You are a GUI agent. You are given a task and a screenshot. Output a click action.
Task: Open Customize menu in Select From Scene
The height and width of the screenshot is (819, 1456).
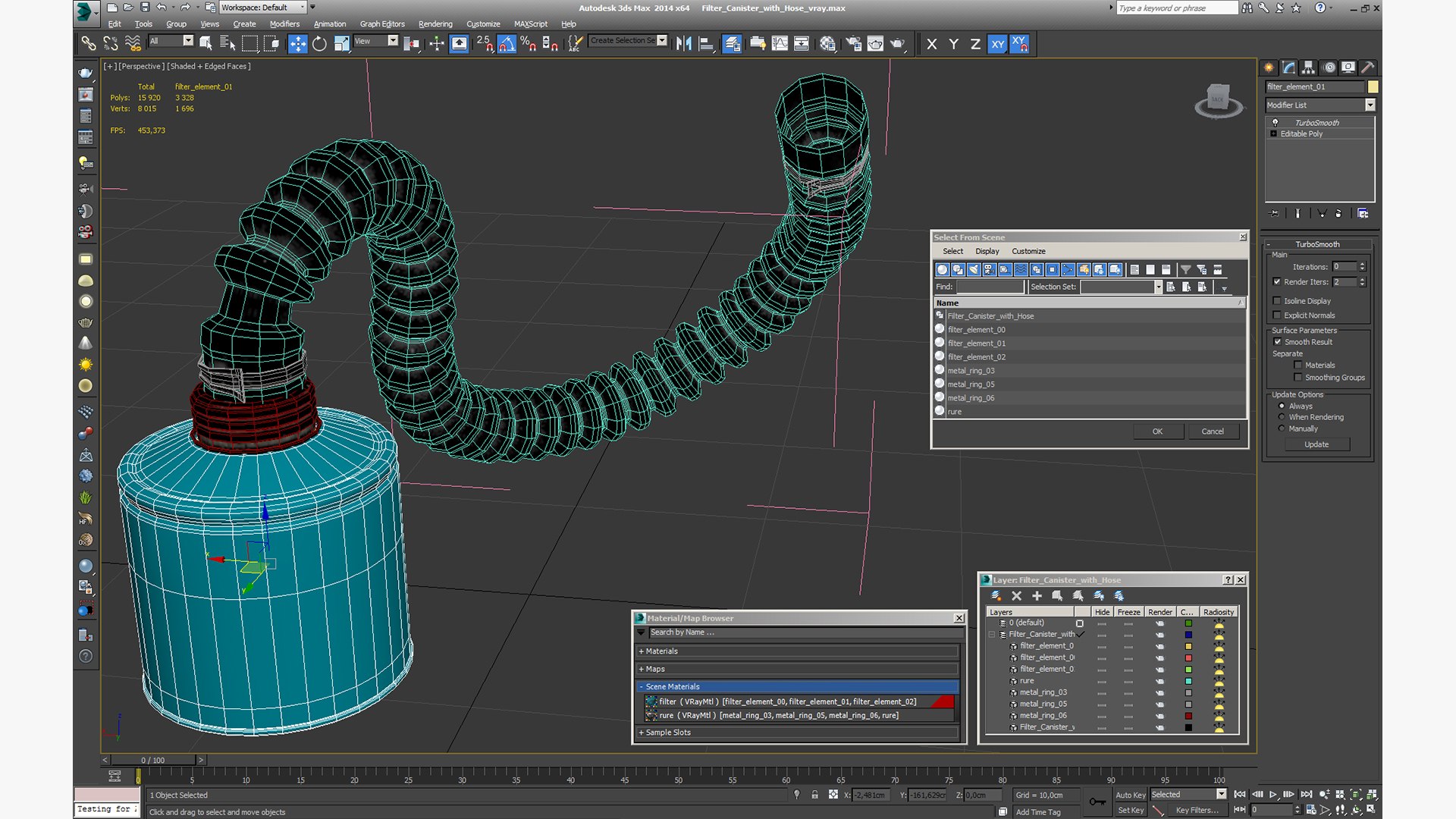1028,251
